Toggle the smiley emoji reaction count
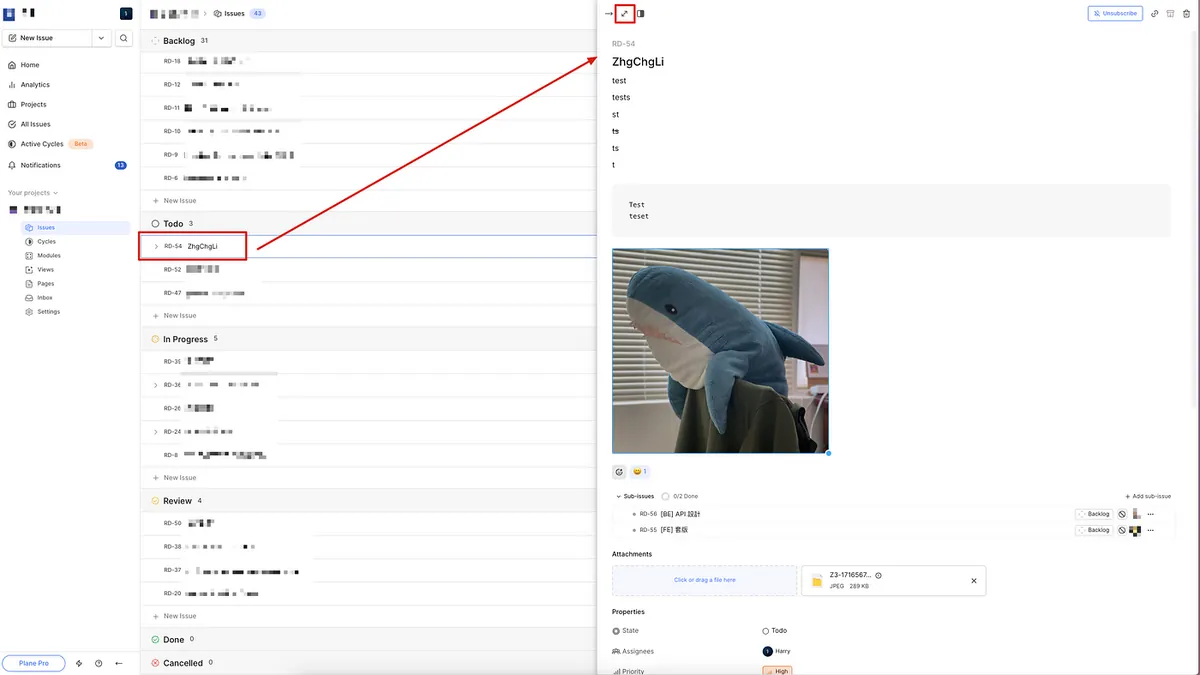1200x675 pixels. coord(640,472)
